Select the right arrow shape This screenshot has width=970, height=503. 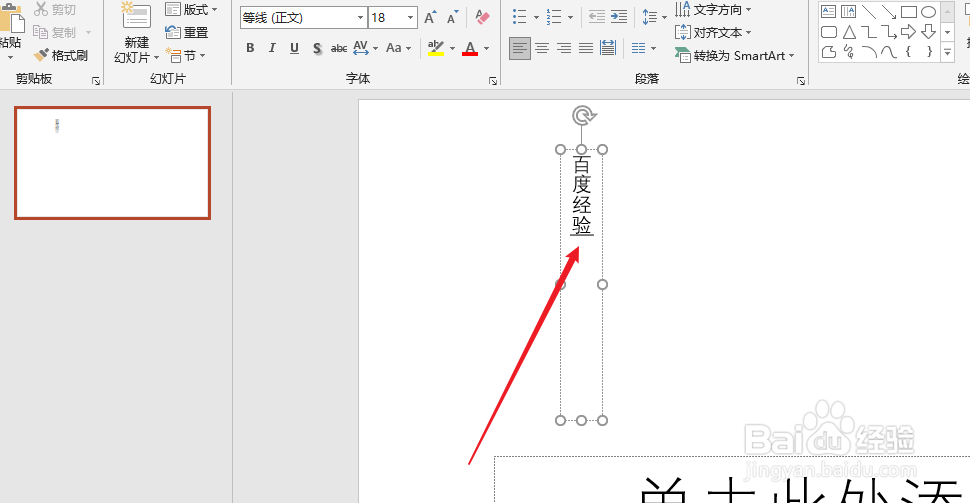909,32
